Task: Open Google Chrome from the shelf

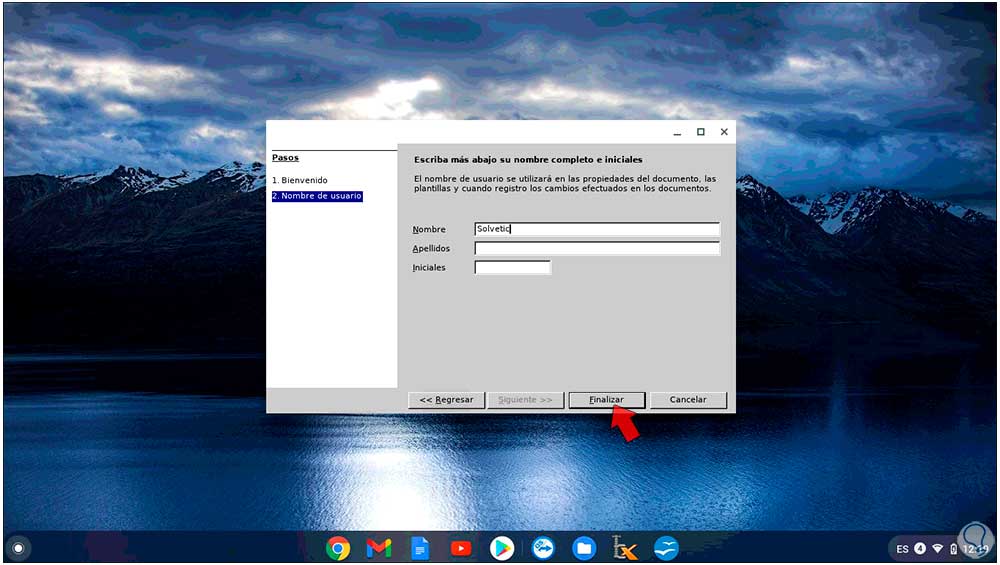Action: tap(338, 548)
